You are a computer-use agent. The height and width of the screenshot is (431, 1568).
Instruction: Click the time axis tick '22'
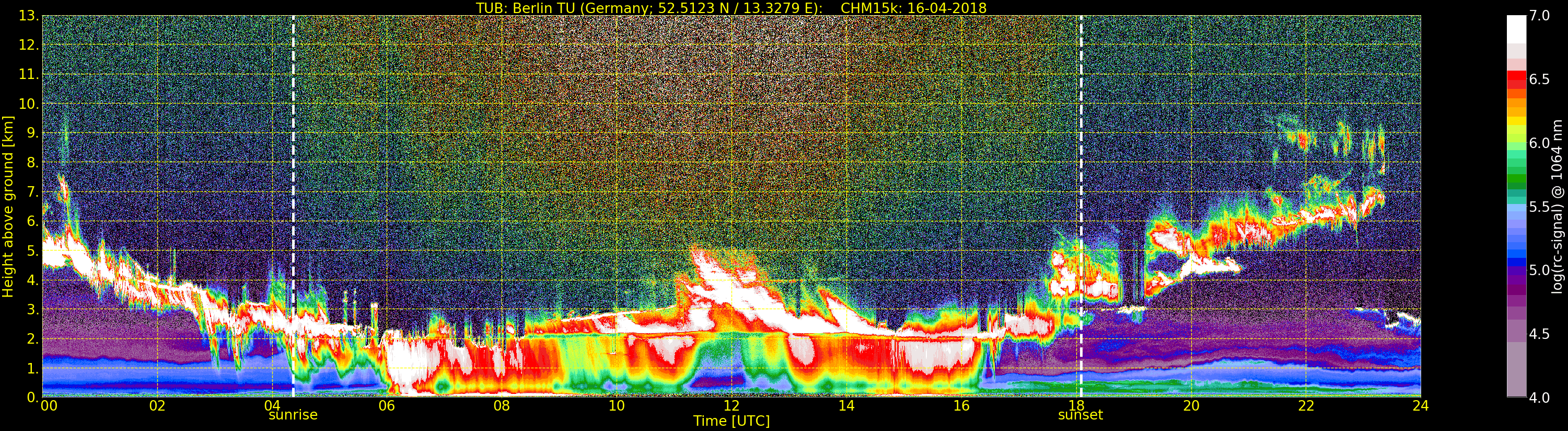tap(1306, 405)
